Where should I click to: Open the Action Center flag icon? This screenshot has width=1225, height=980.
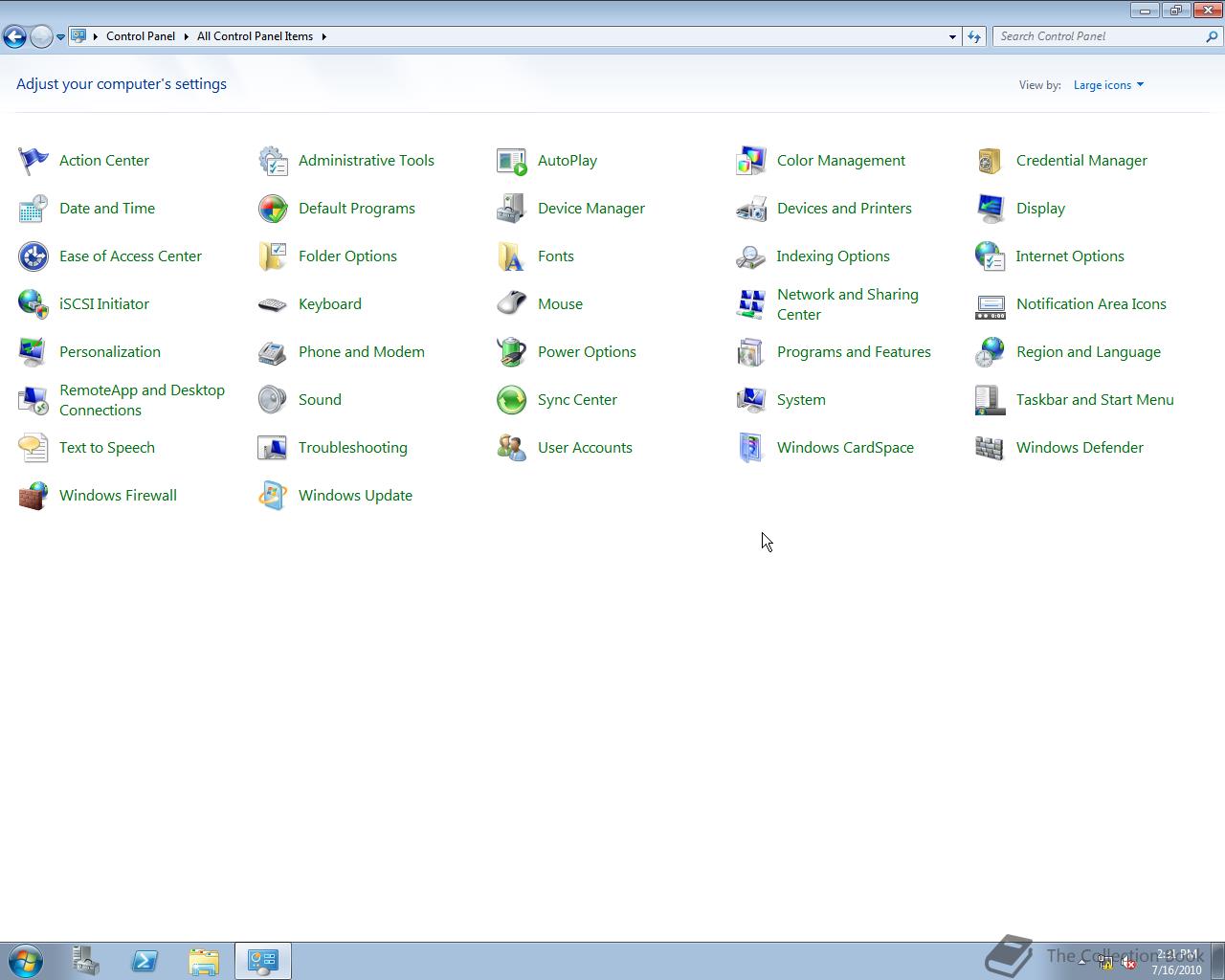click(33, 161)
